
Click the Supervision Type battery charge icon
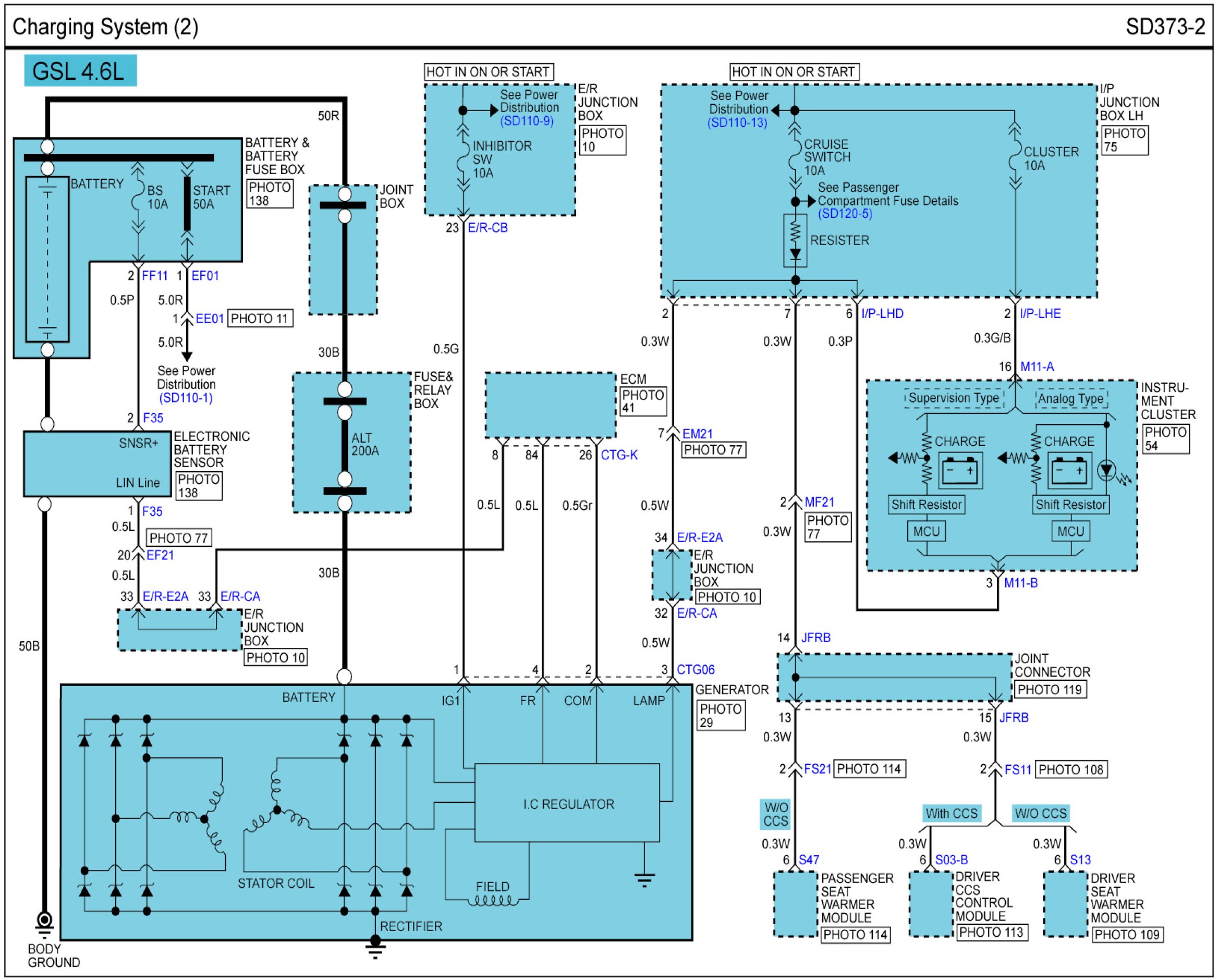[960, 471]
